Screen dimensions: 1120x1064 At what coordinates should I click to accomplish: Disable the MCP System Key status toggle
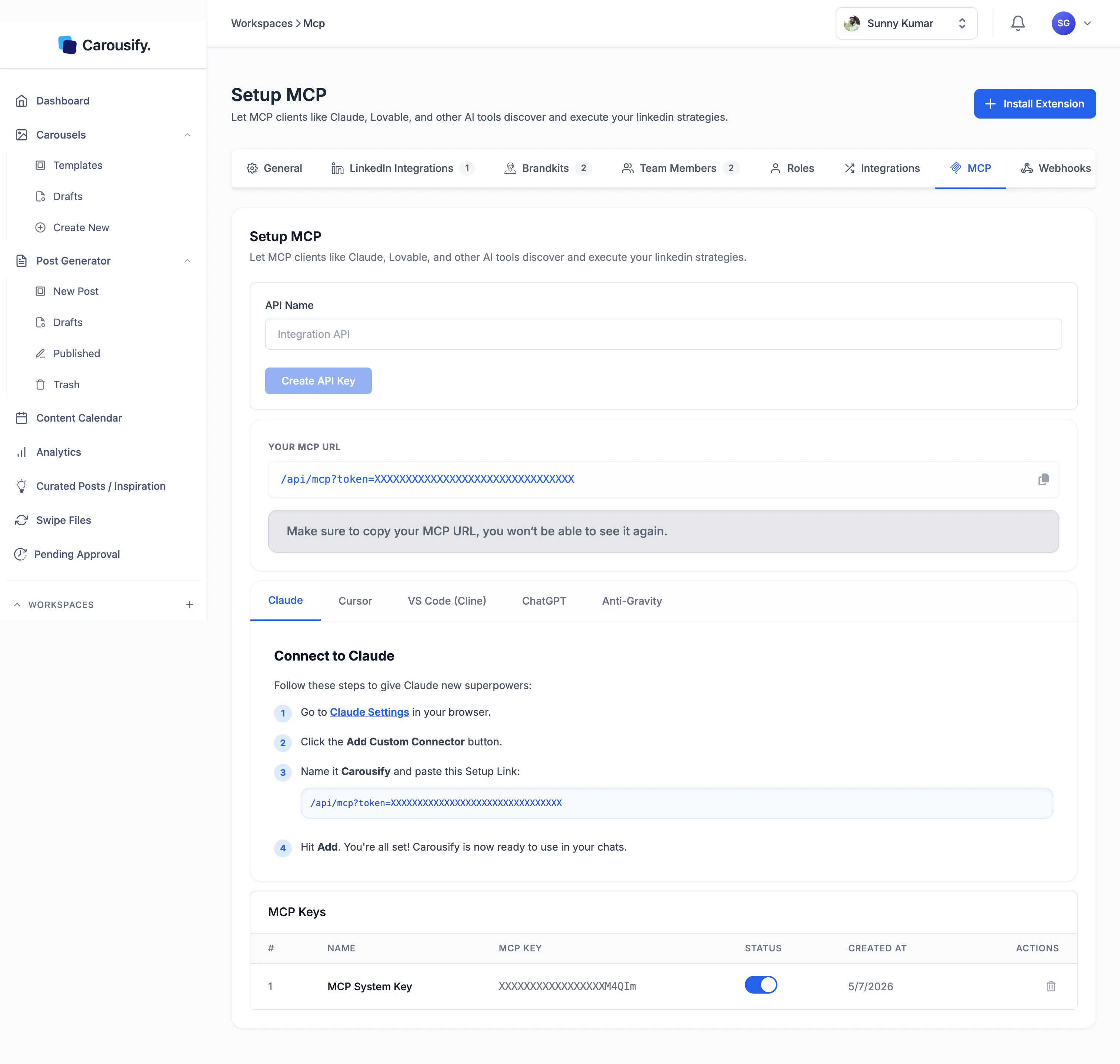[760, 985]
